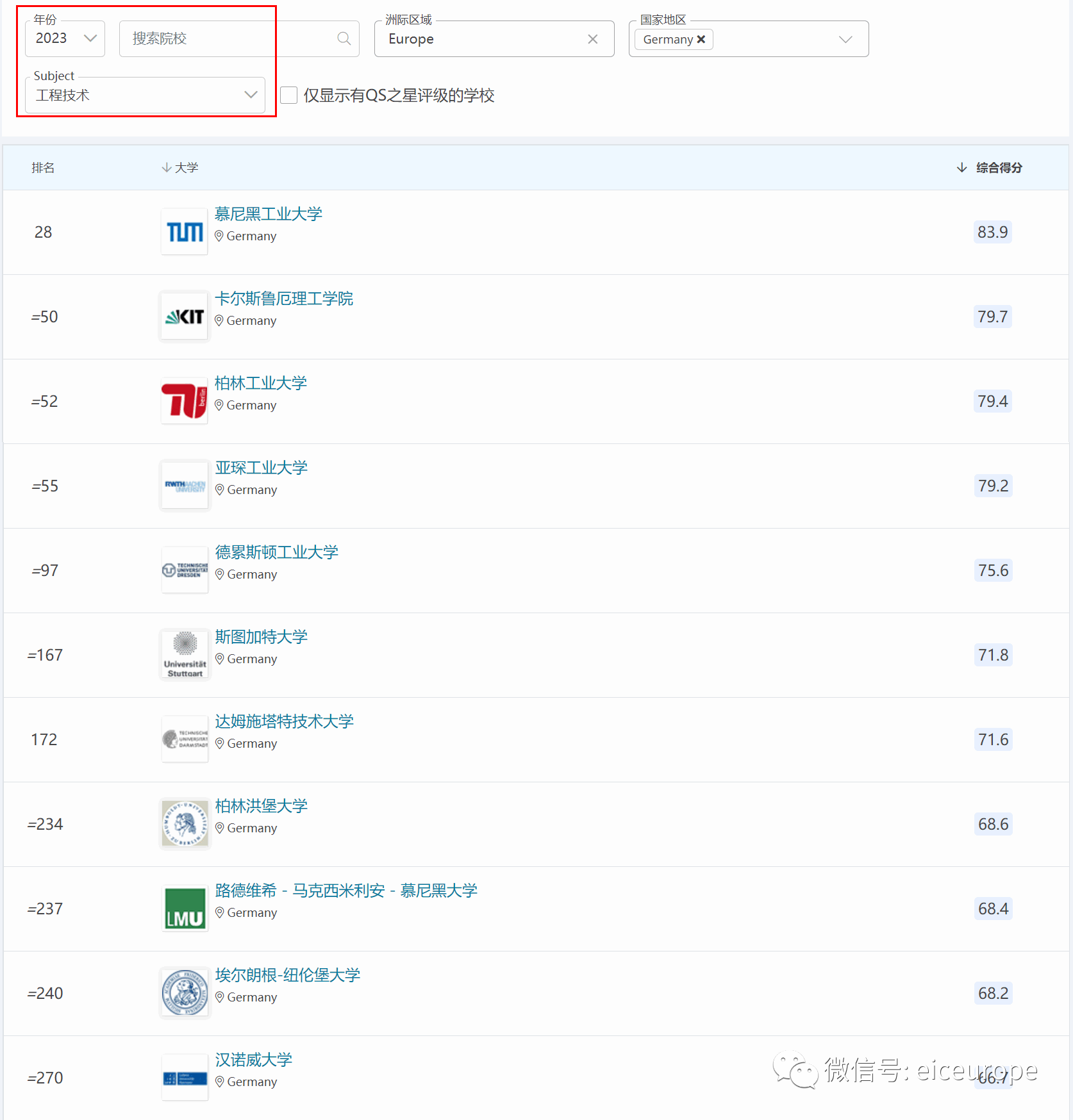This screenshot has height=1120, width=1073.
Task: Open the year 2023 dropdown
Action: click(65, 38)
